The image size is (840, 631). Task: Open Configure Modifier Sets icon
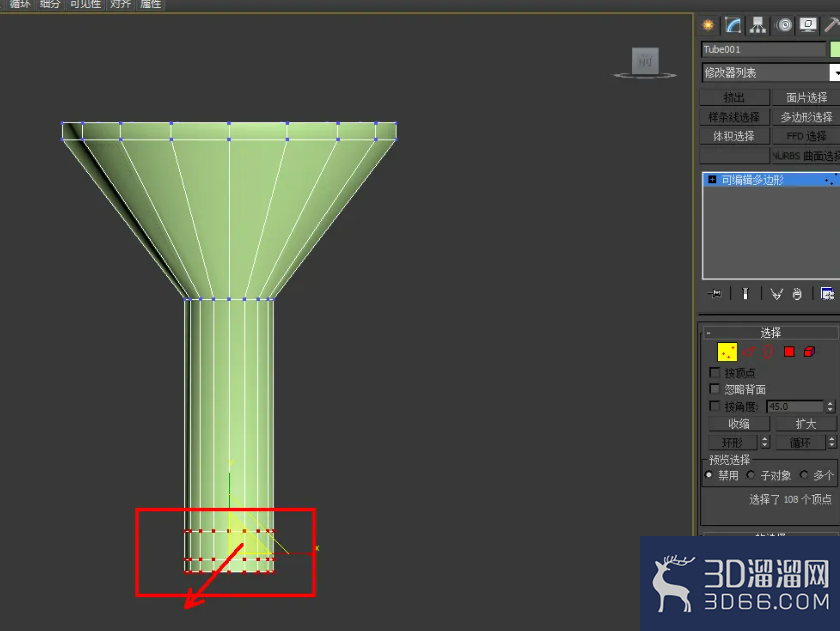pyautogui.click(x=827, y=294)
